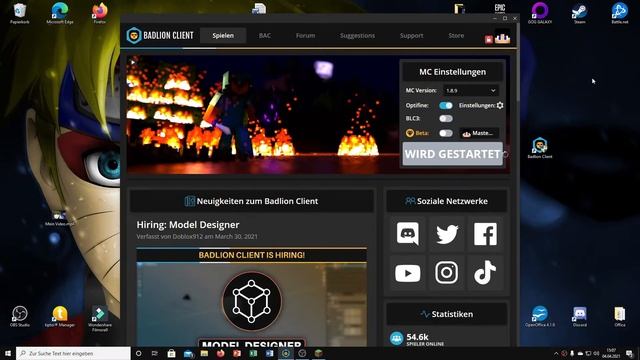Switch to the Spielen tab

tap(223, 36)
